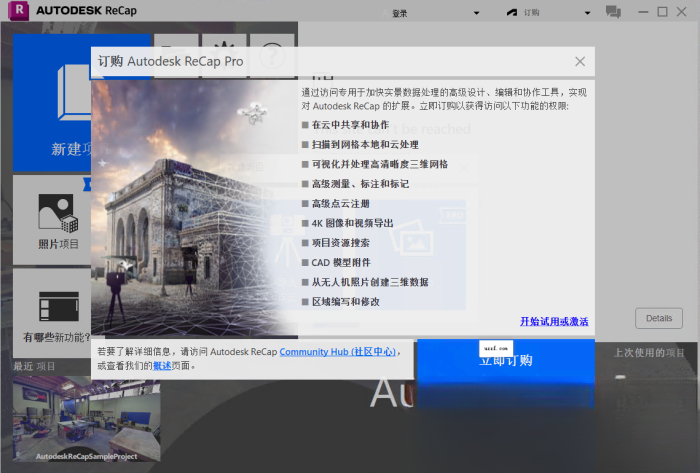The width and height of the screenshot is (700, 473).
Task: Select 高级测量、标注和标记 feature text
Action: [x=360, y=184]
